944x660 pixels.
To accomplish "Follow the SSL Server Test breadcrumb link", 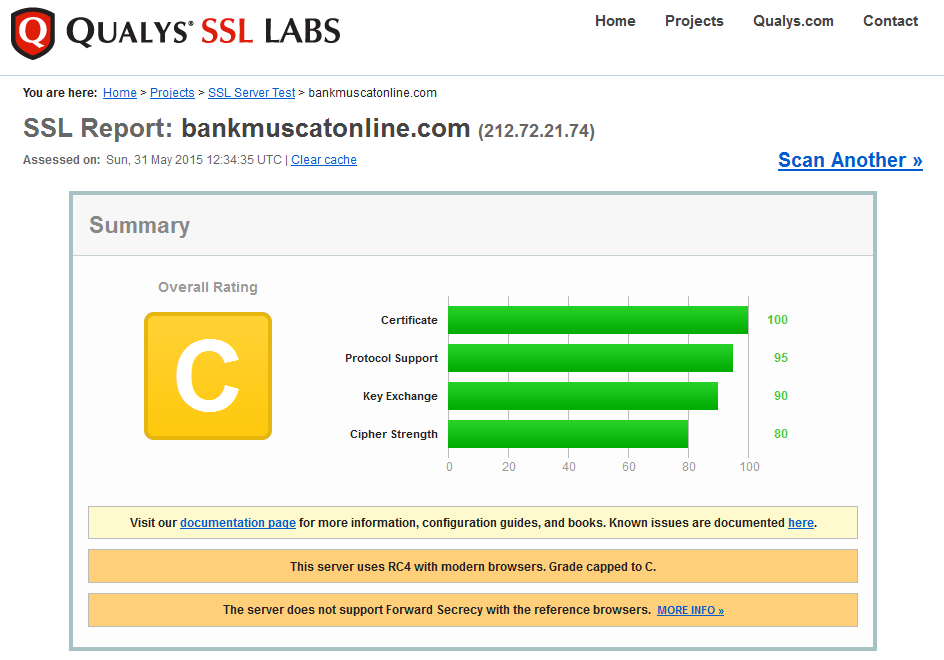I will click(x=252, y=93).
